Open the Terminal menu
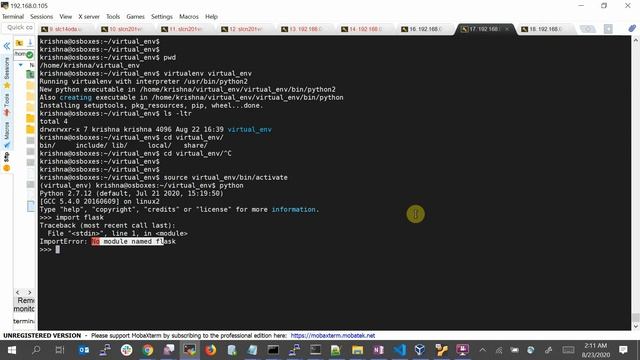Screen dimensions: 640x360 [13, 17]
